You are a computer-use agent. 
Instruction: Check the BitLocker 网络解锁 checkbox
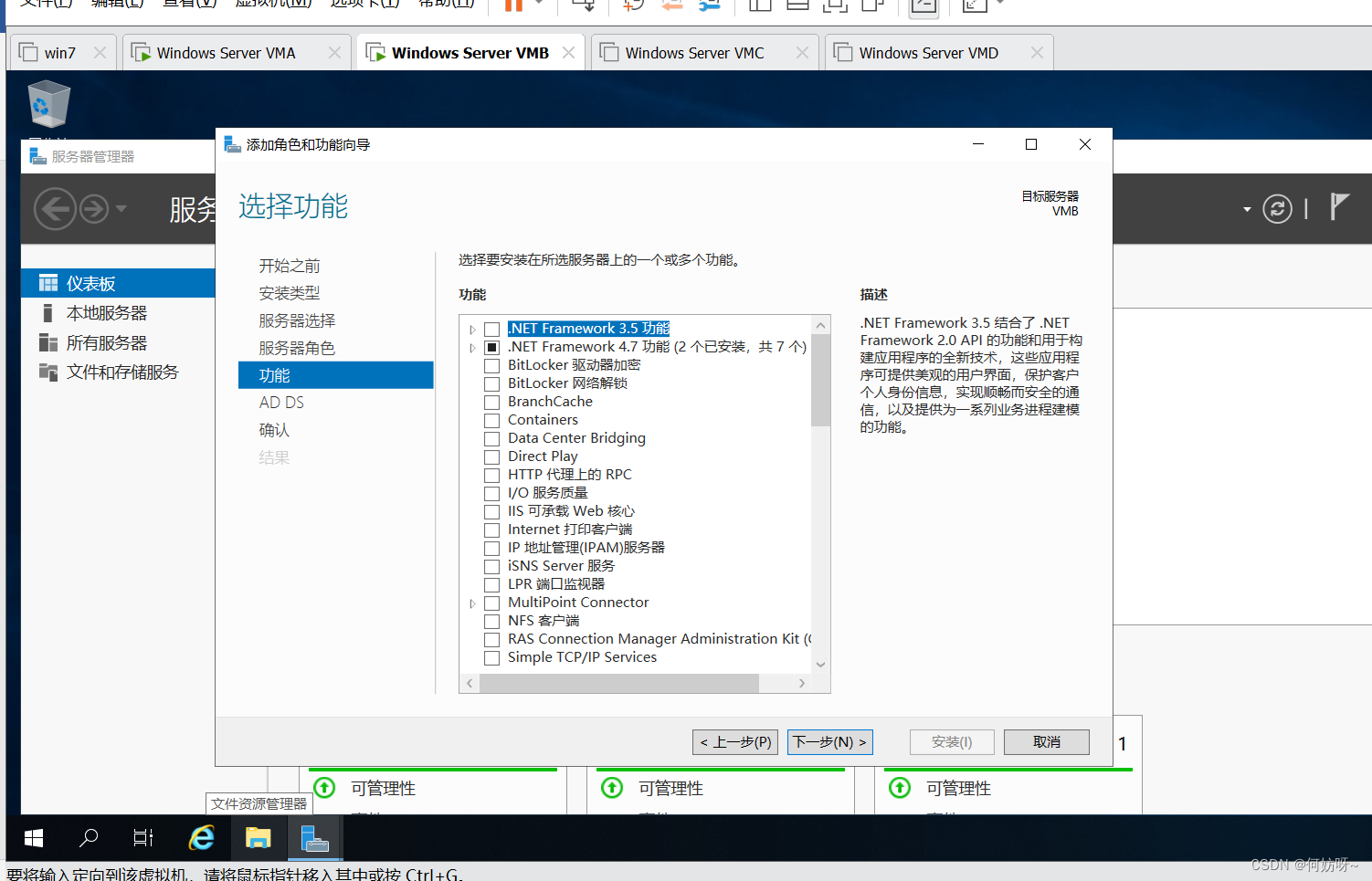tap(491, 384)
